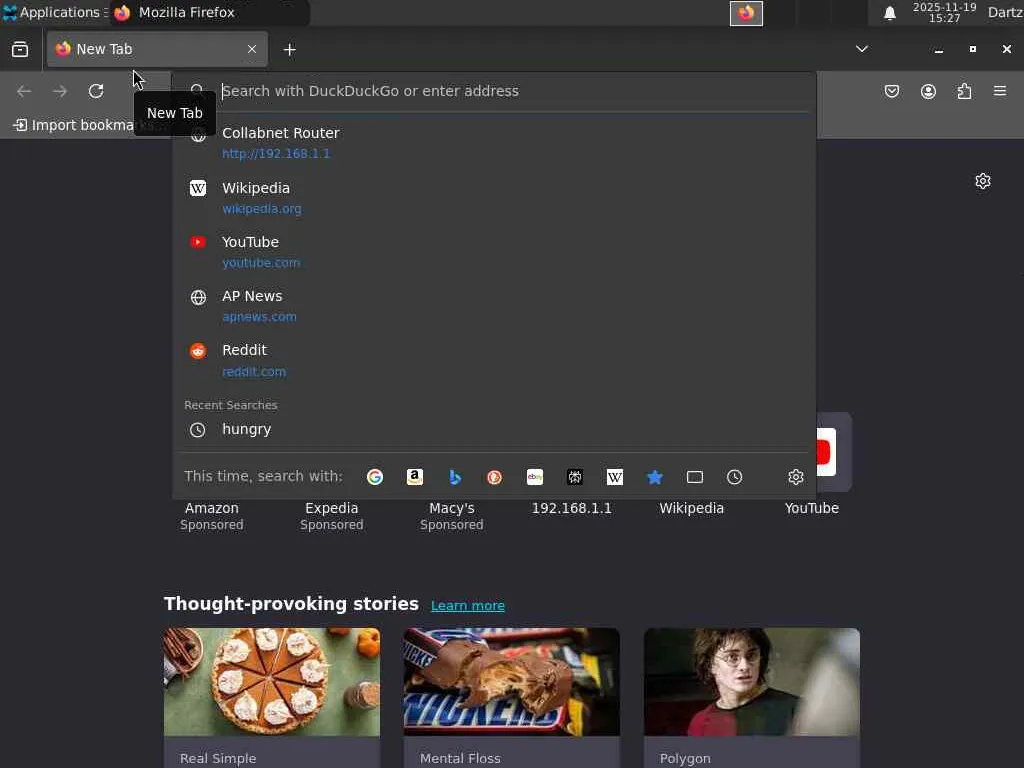
Task: Search this time with eBay
Action: pyautogui.click(x=535, y=477)
